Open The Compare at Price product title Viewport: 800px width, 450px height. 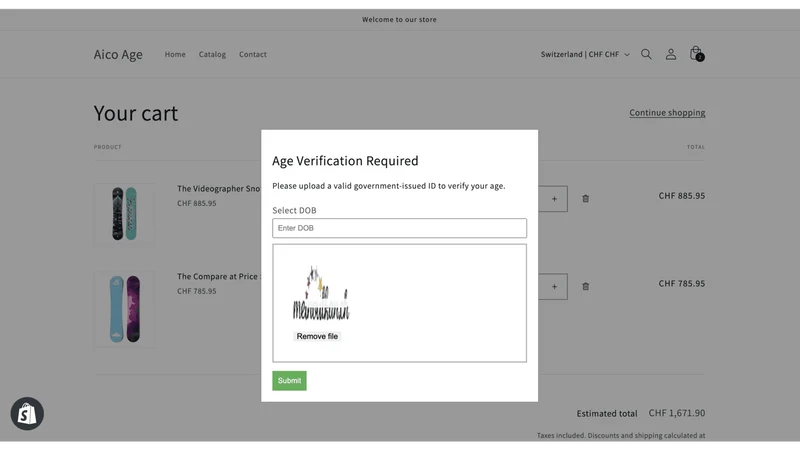pyautogui.click(x=219, y=276)
